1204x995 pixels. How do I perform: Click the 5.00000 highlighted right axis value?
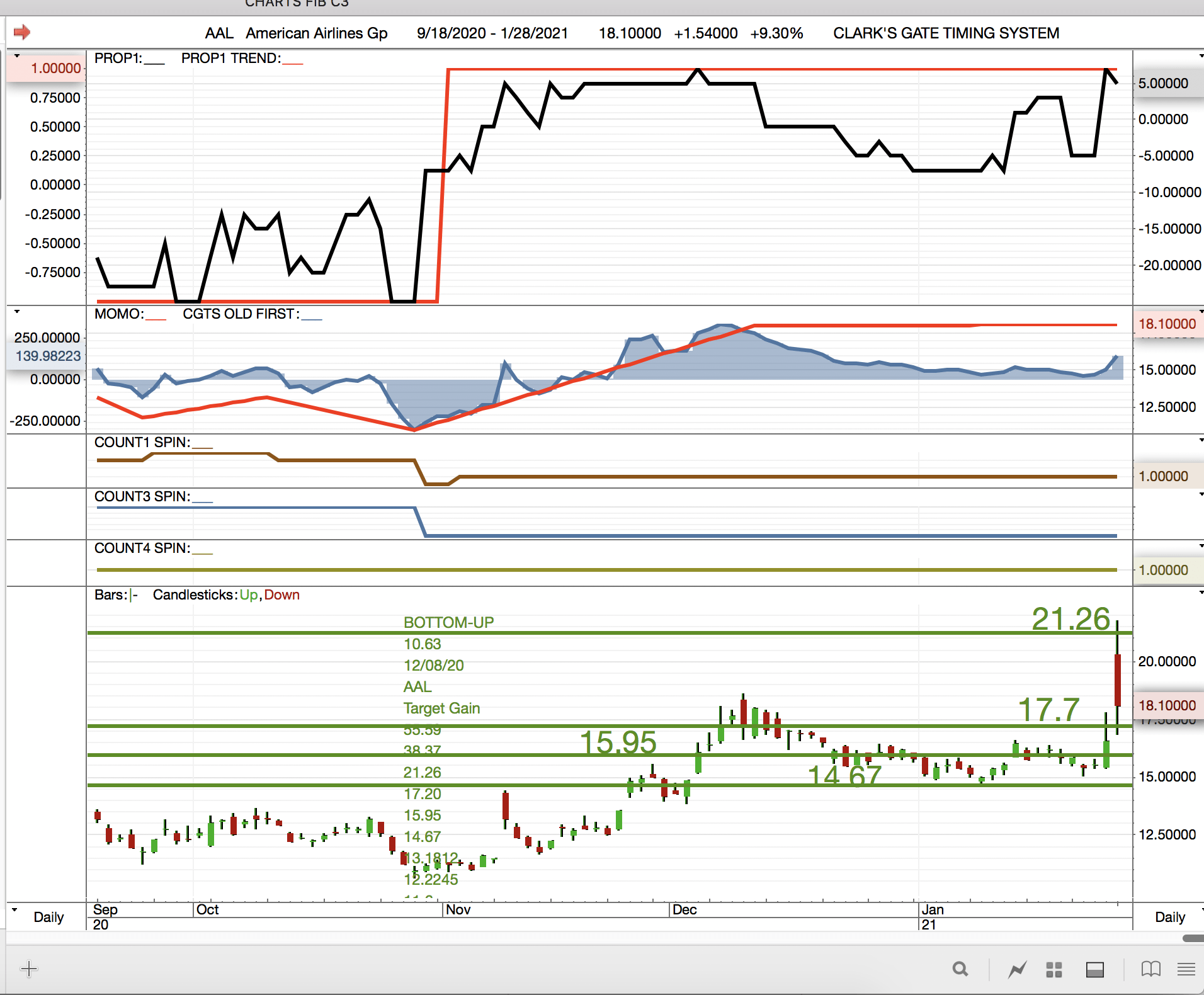pyautogui.click(x=1167, y=83)
